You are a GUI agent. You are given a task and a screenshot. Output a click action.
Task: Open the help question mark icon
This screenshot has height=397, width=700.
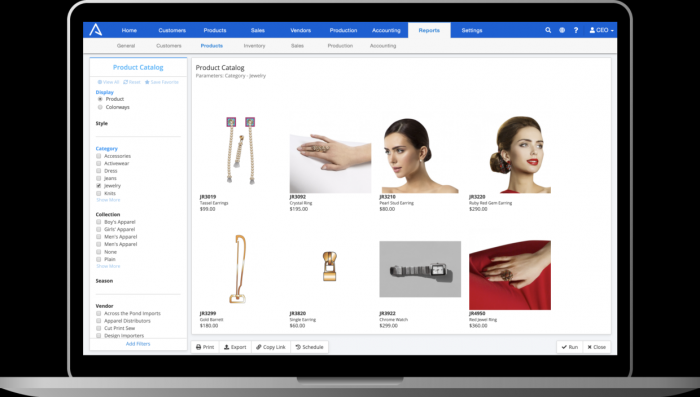pos(576,30)
